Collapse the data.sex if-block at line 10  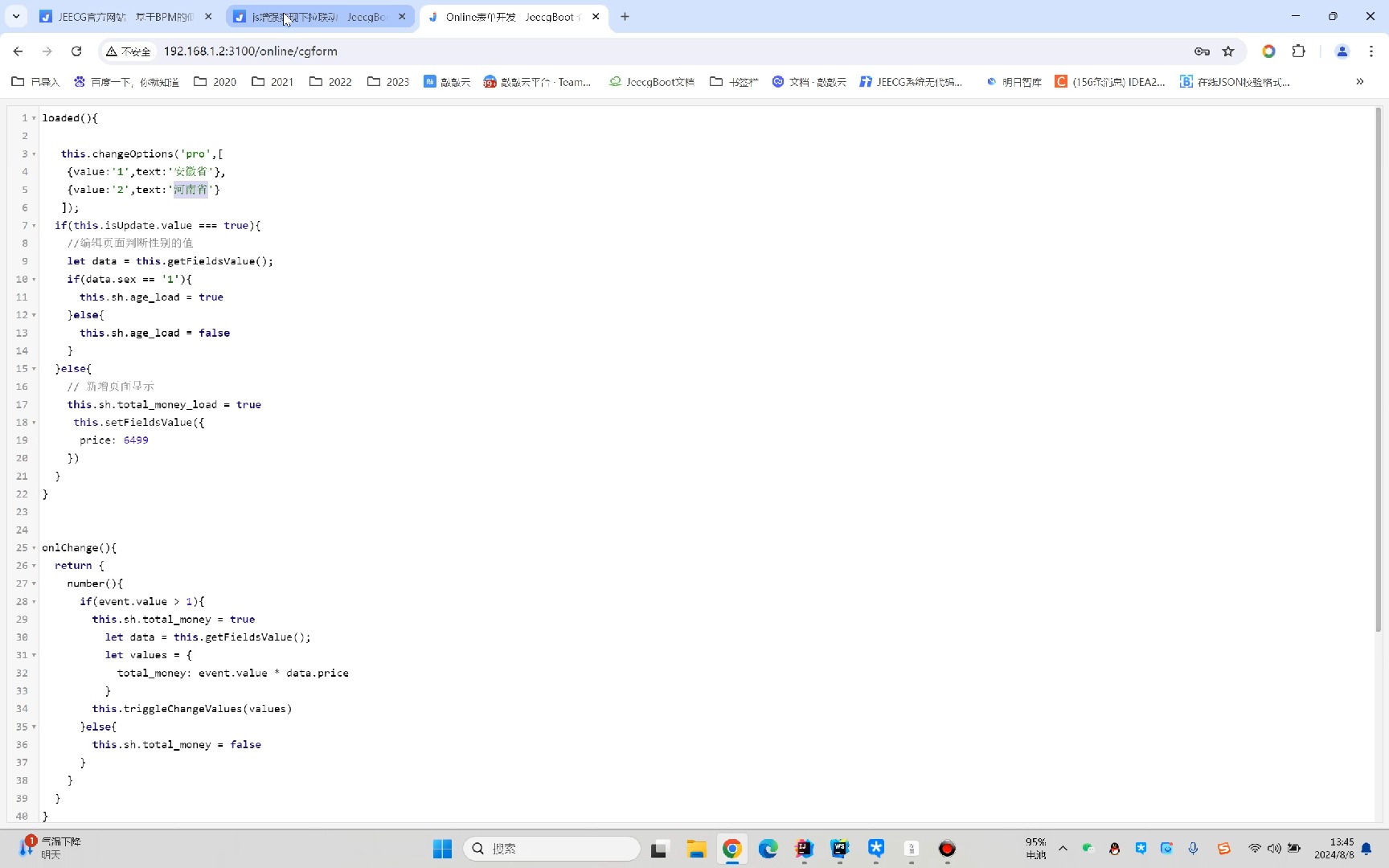[34, 279]
